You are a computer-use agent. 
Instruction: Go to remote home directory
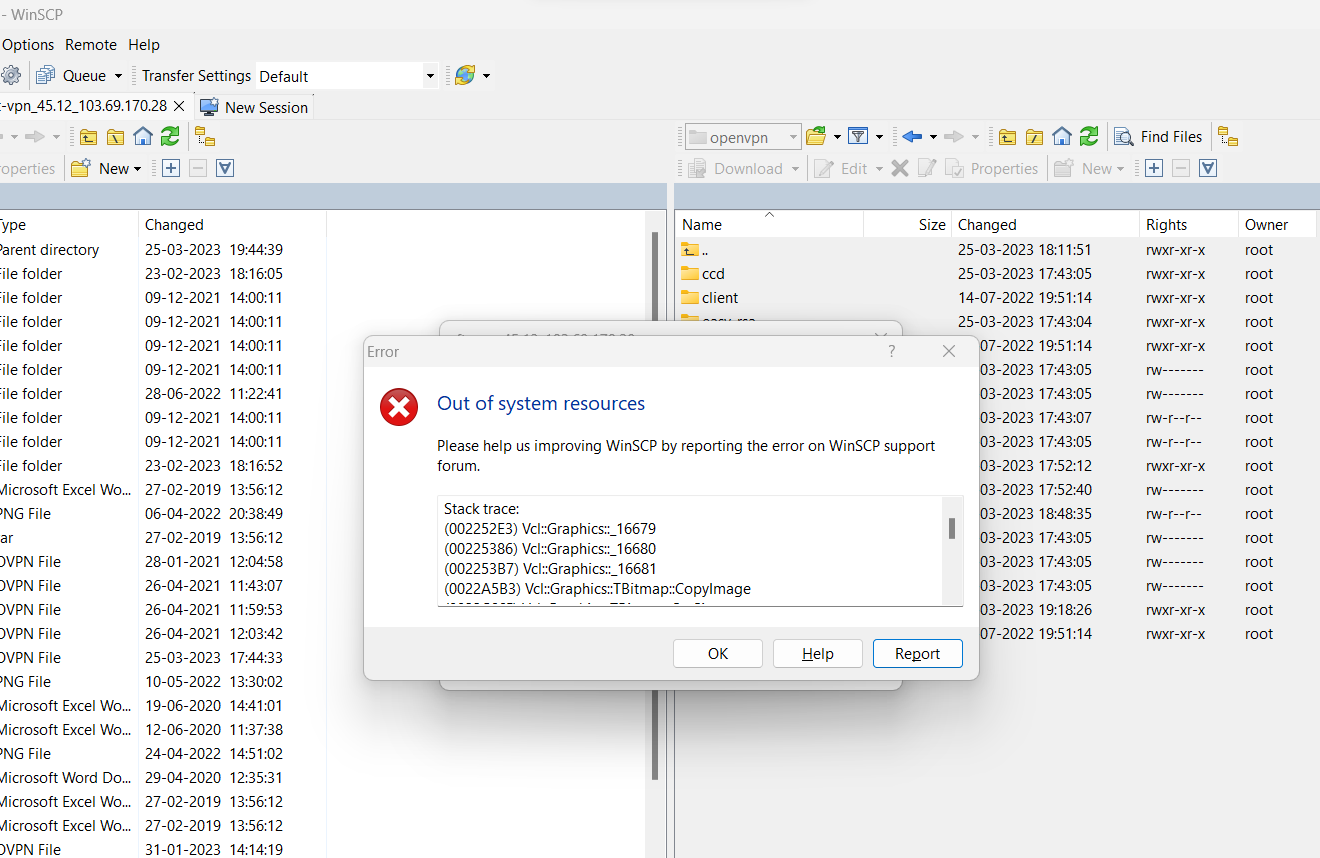(x=1062, y=137)
